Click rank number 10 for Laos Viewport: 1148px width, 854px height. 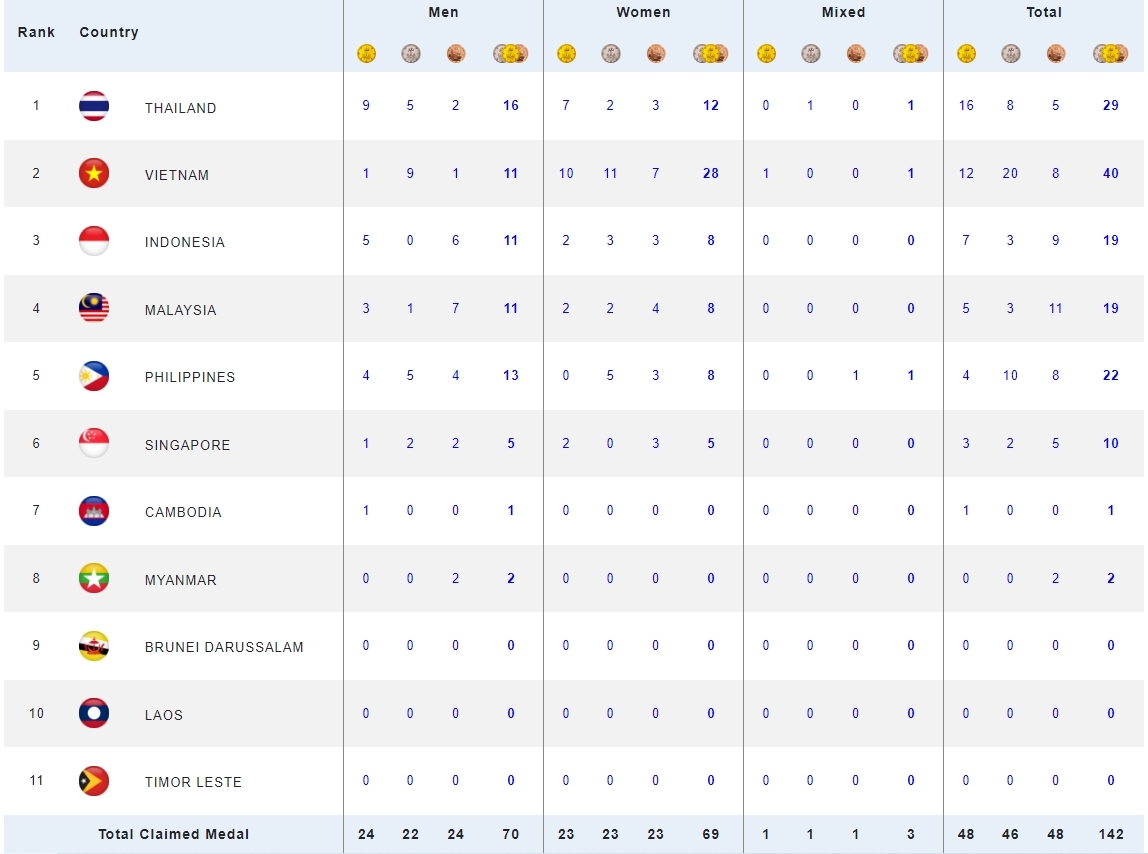point(37,713)
